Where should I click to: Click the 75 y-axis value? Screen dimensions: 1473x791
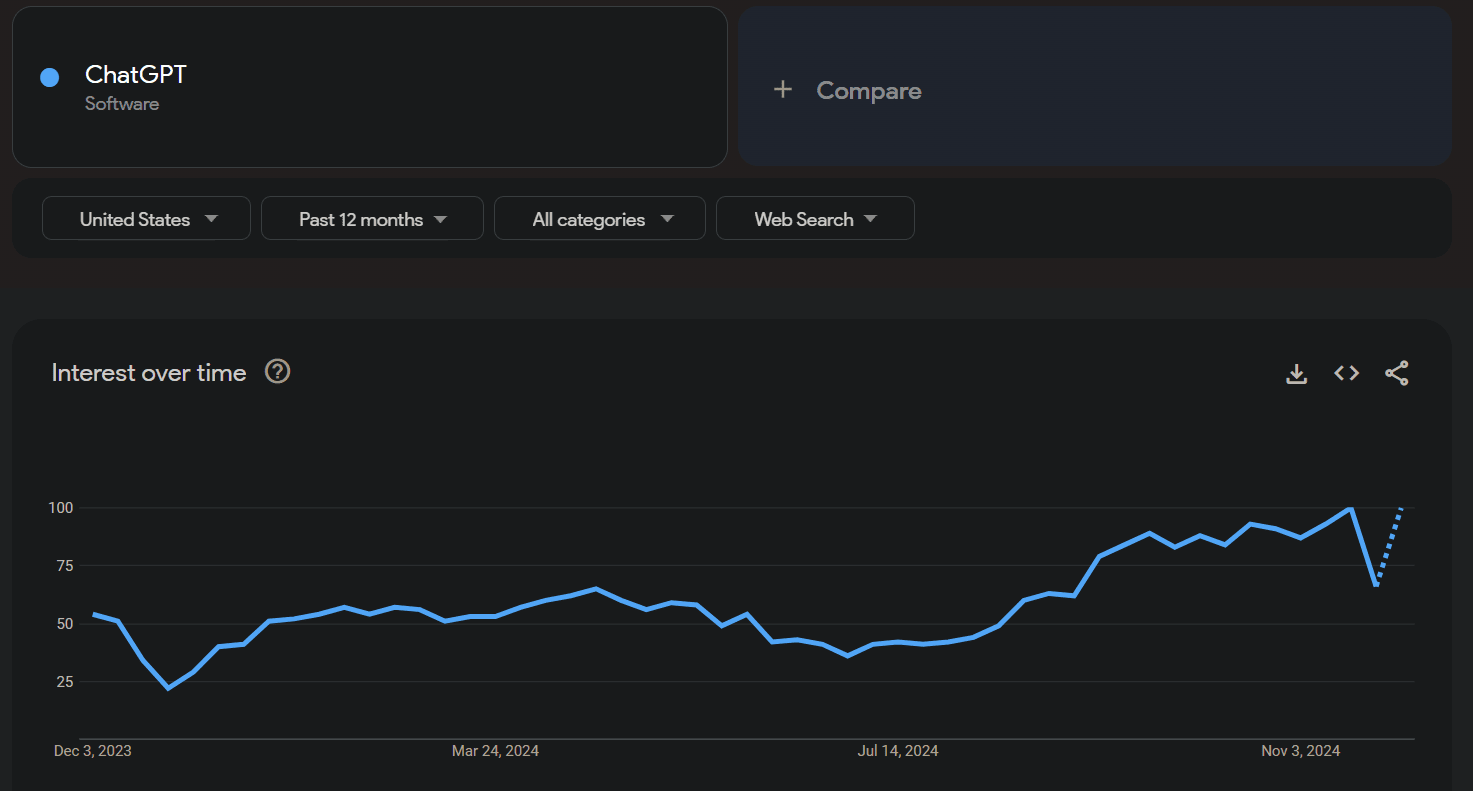pos(65,566)
